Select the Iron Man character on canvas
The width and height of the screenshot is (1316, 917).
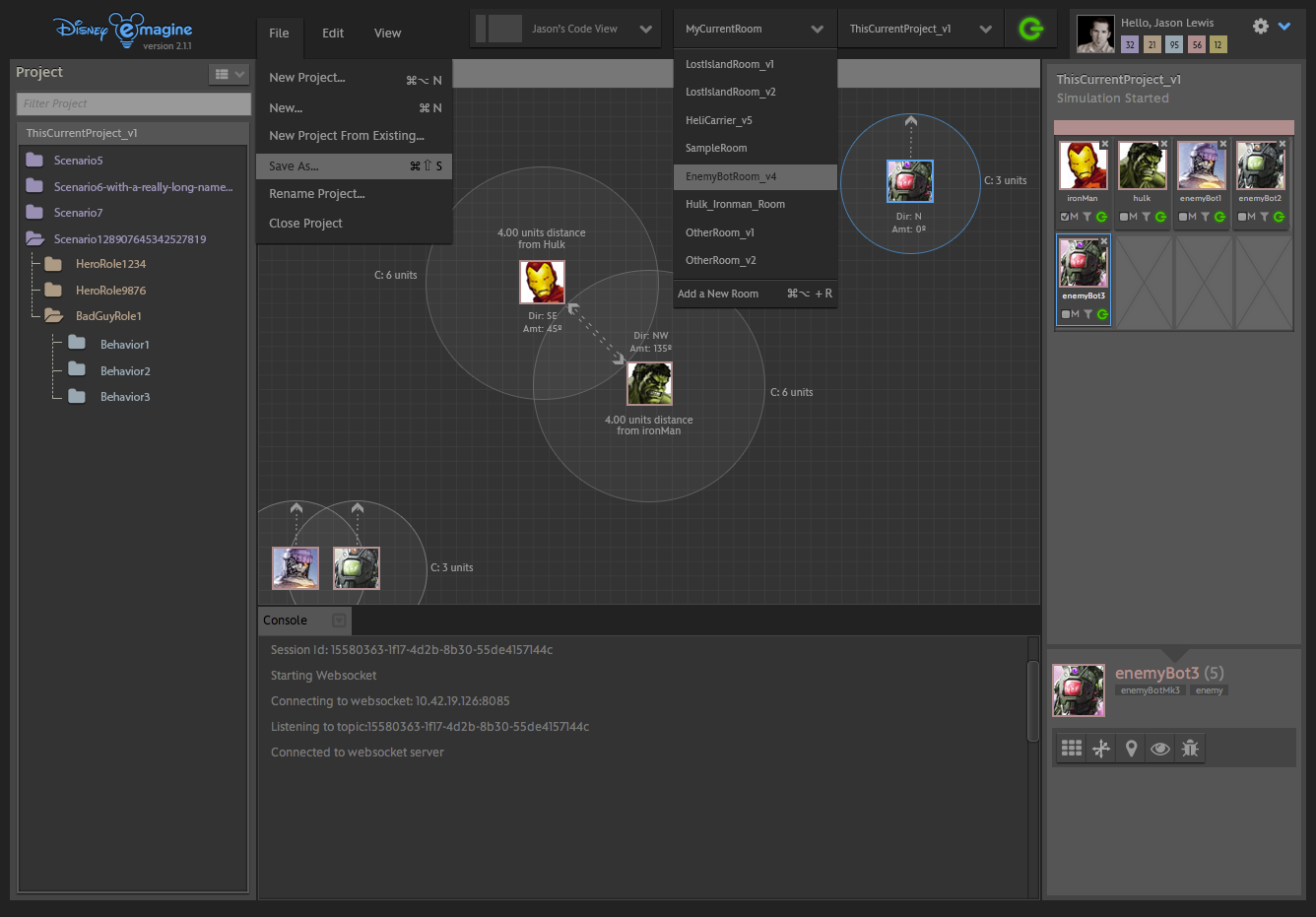(x=542, y=283)
